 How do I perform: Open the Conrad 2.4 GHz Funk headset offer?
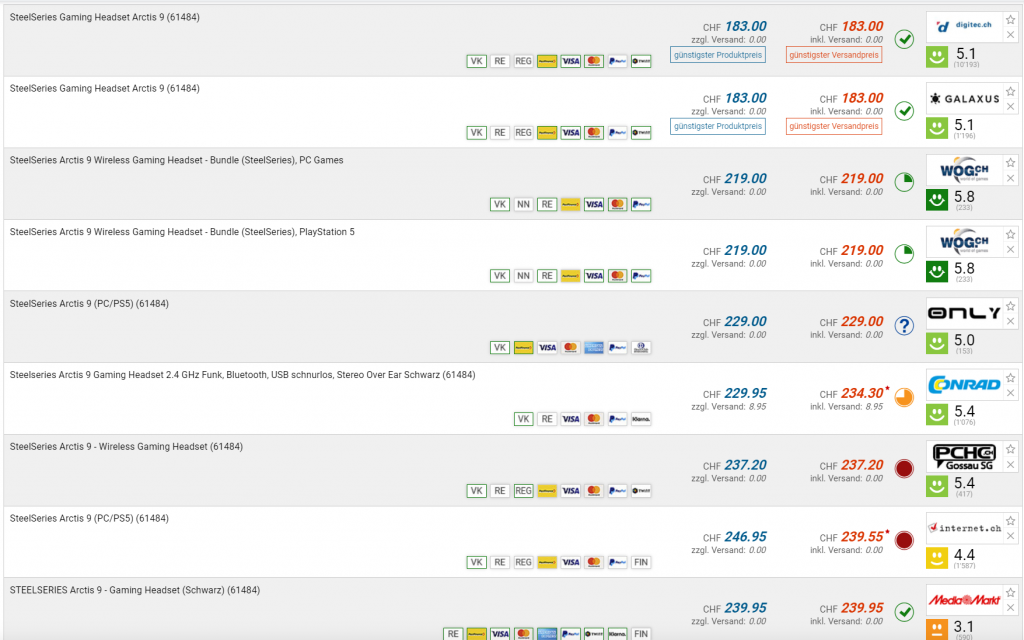[x=242, y=375]
